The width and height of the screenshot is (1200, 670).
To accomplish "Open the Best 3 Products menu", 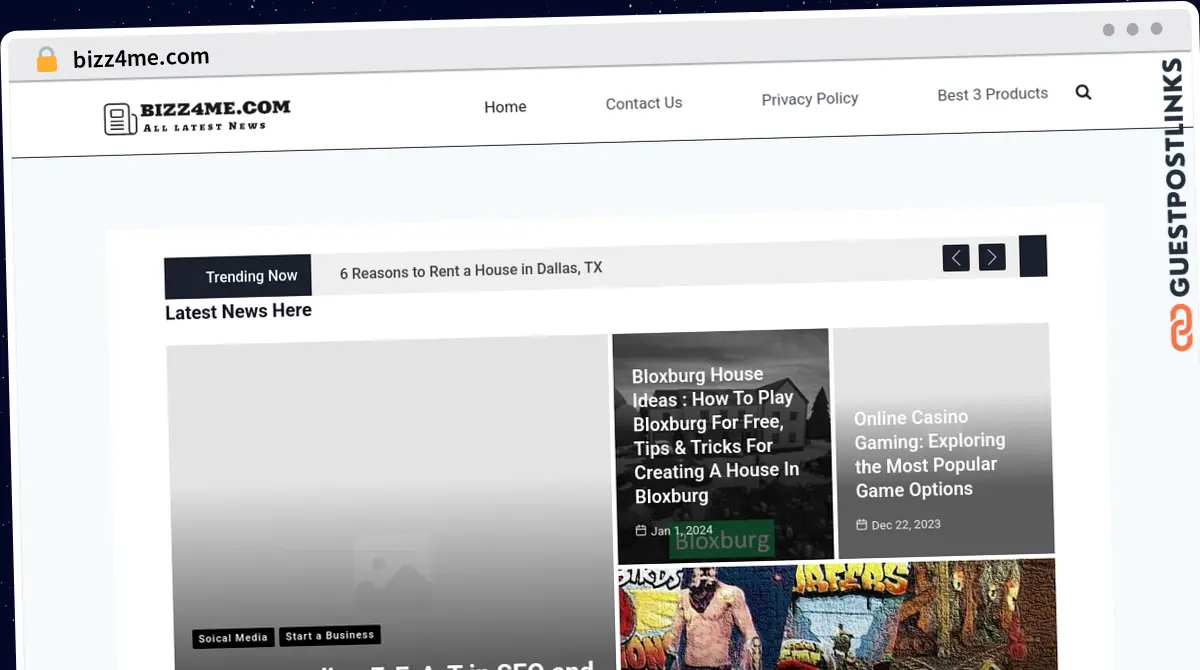I will point(992,94).
